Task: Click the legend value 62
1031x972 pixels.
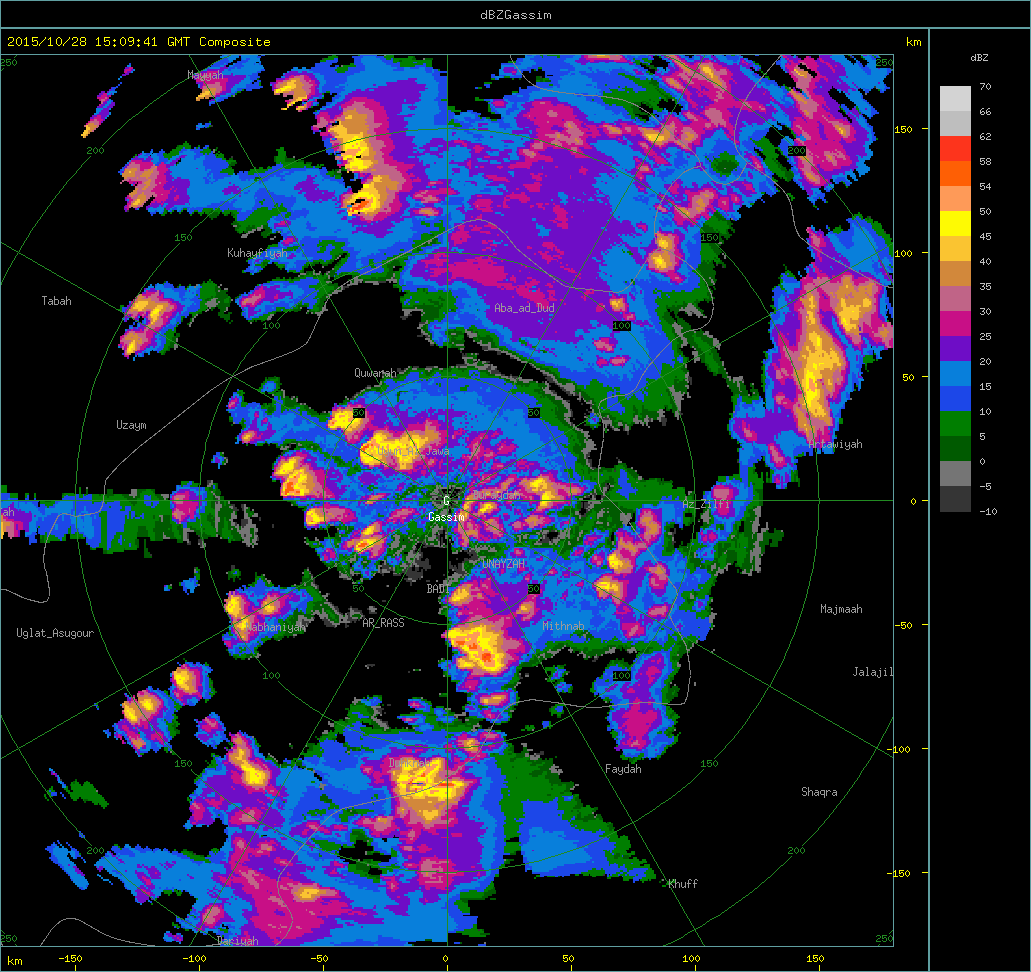Action: coord(985,136)
